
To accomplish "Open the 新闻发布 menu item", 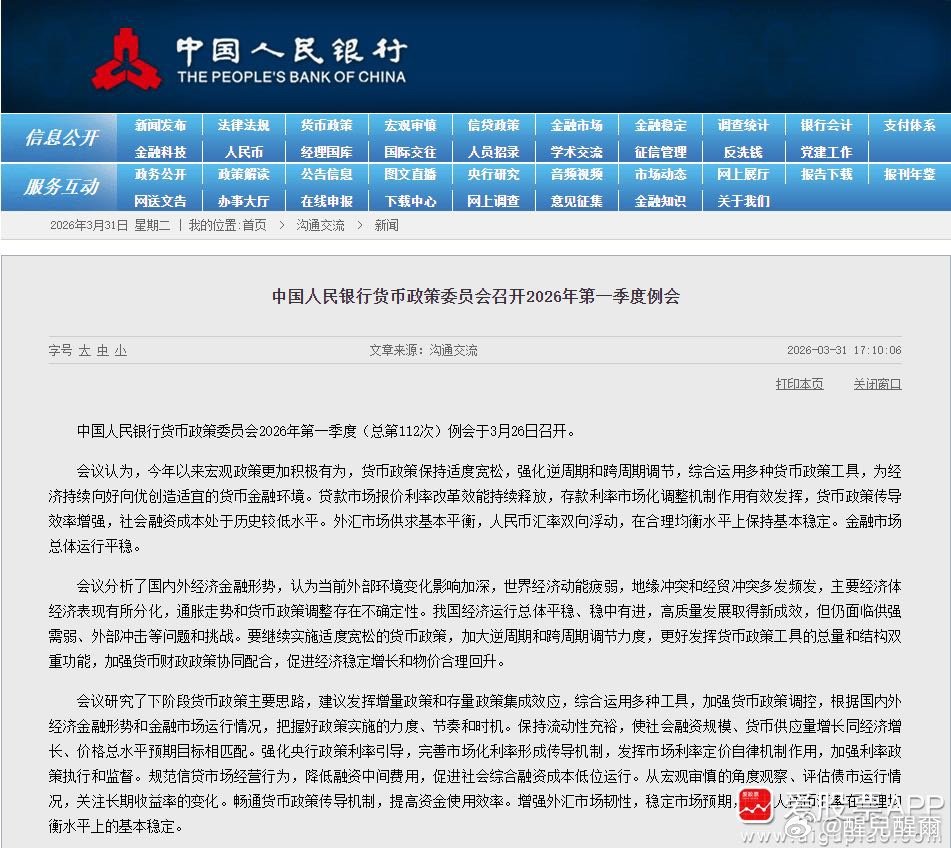I will pos(161,125).
